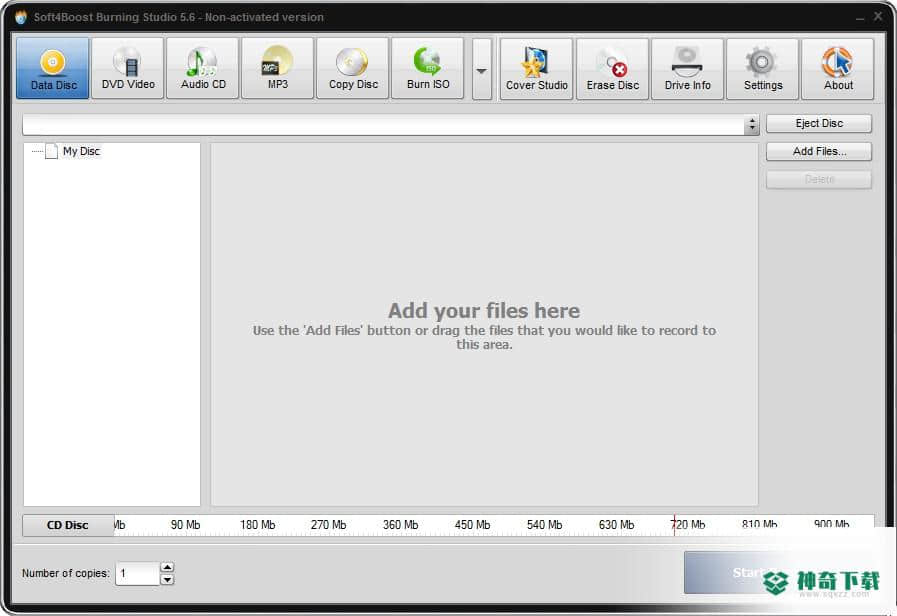Open the Settings dialog
Screen dimensions: 897x616
[763, 69]
